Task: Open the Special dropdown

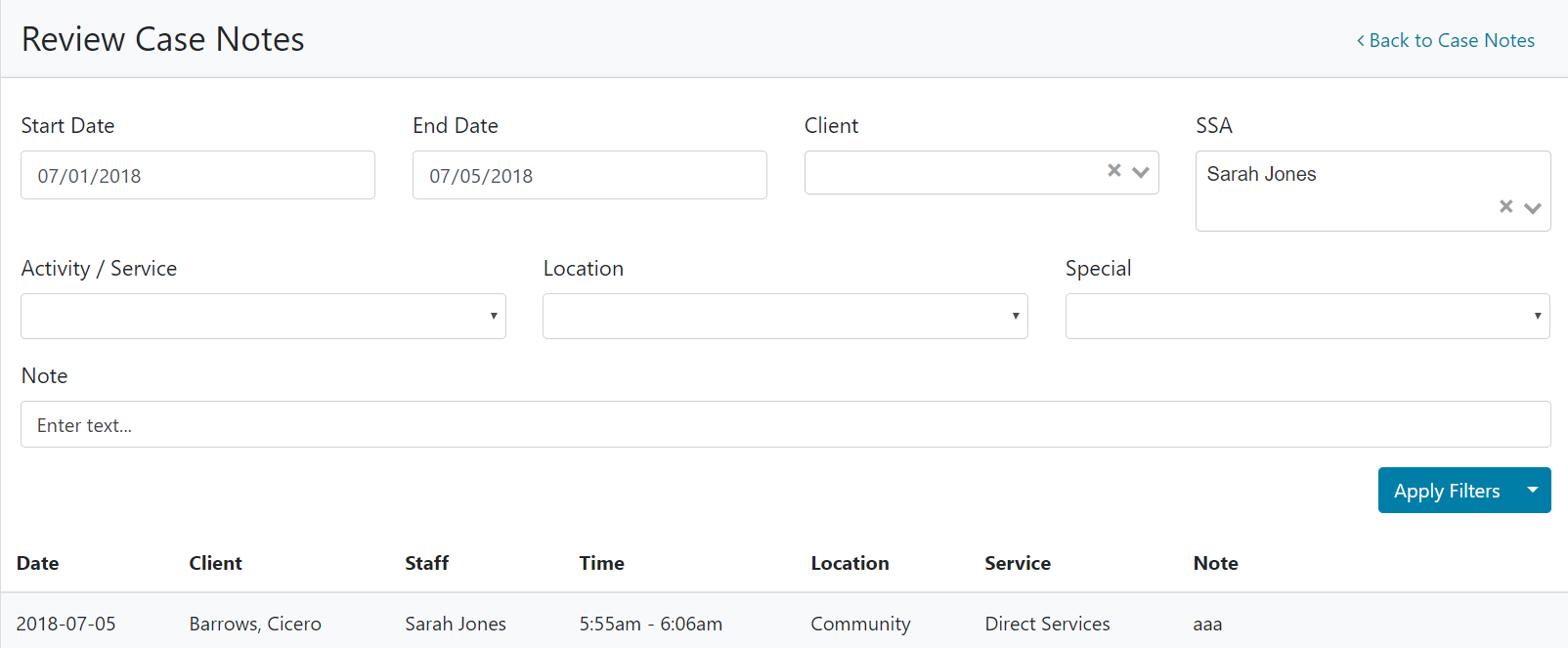Action: pos(1307,316)
